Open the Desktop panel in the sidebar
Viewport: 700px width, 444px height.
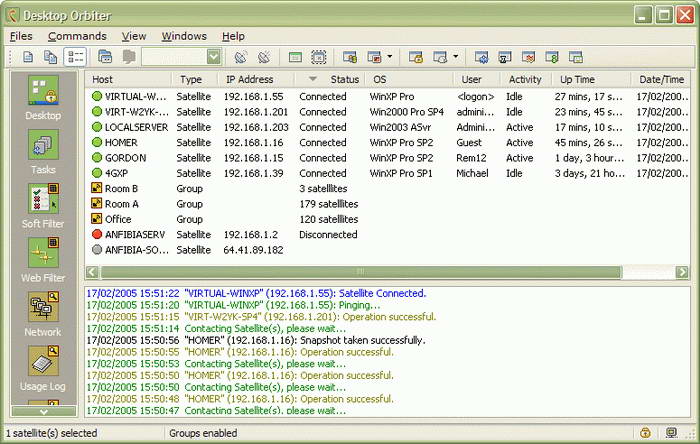point(43,98)
